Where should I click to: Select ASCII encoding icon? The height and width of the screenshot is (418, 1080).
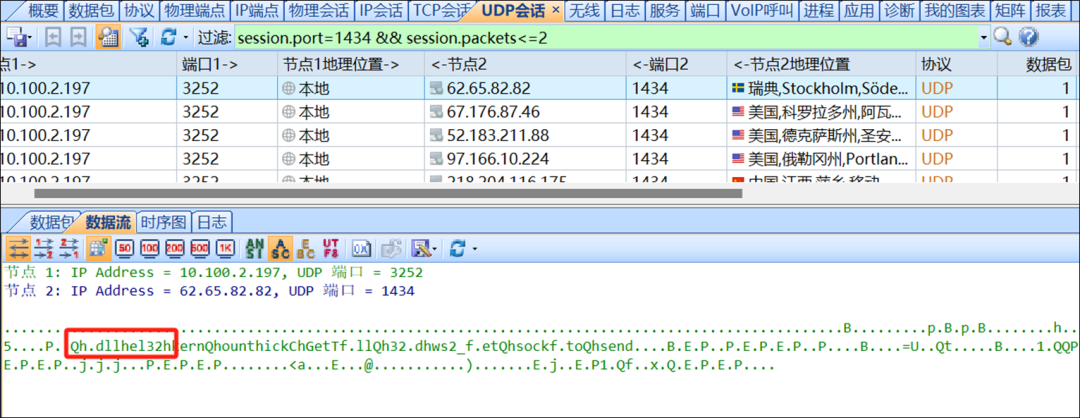tap(279, 247)
